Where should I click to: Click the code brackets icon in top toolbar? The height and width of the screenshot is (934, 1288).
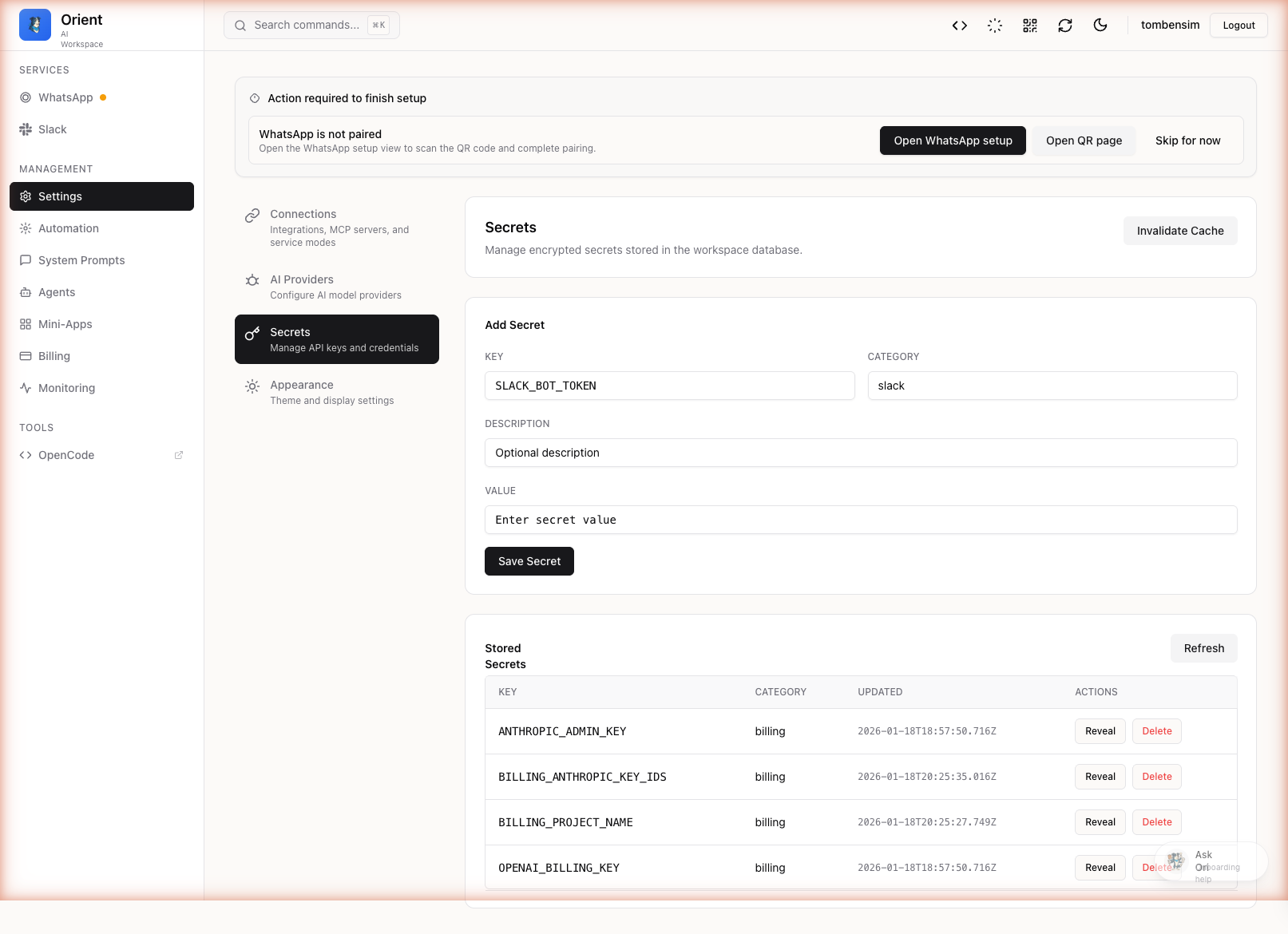(958, 25)
